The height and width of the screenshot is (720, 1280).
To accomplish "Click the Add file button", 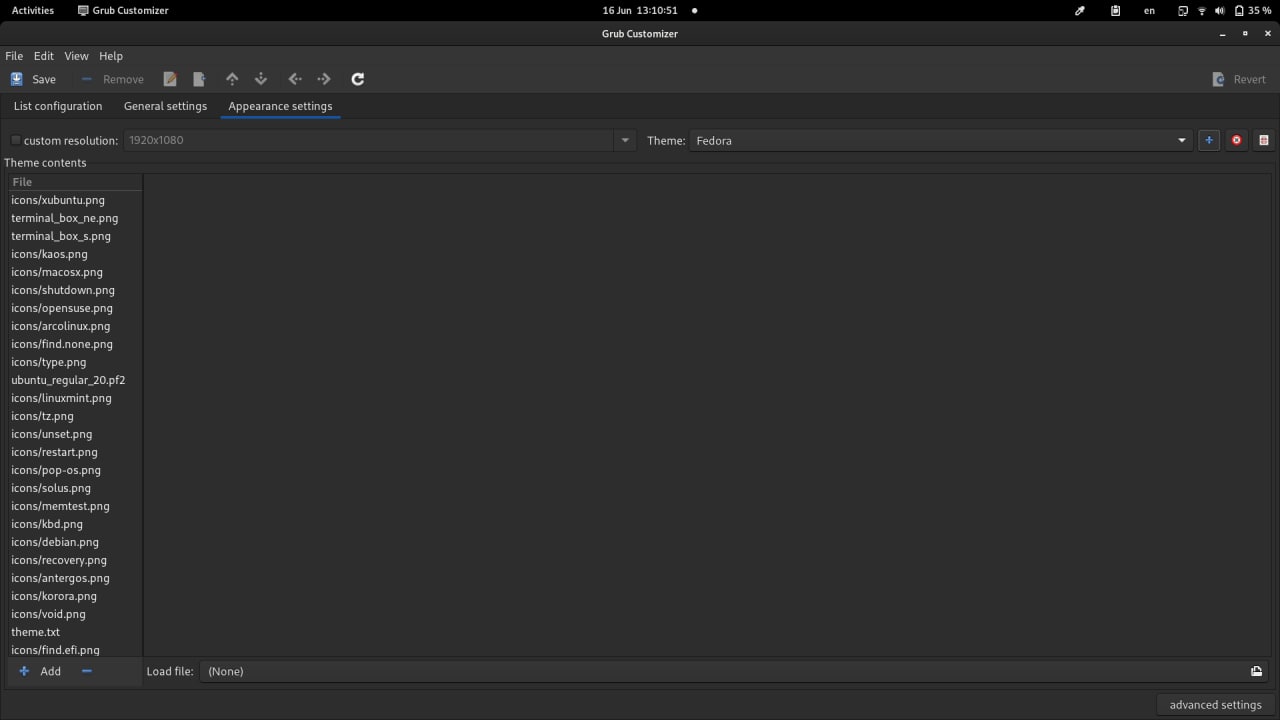I will click(x=40, y=671).
